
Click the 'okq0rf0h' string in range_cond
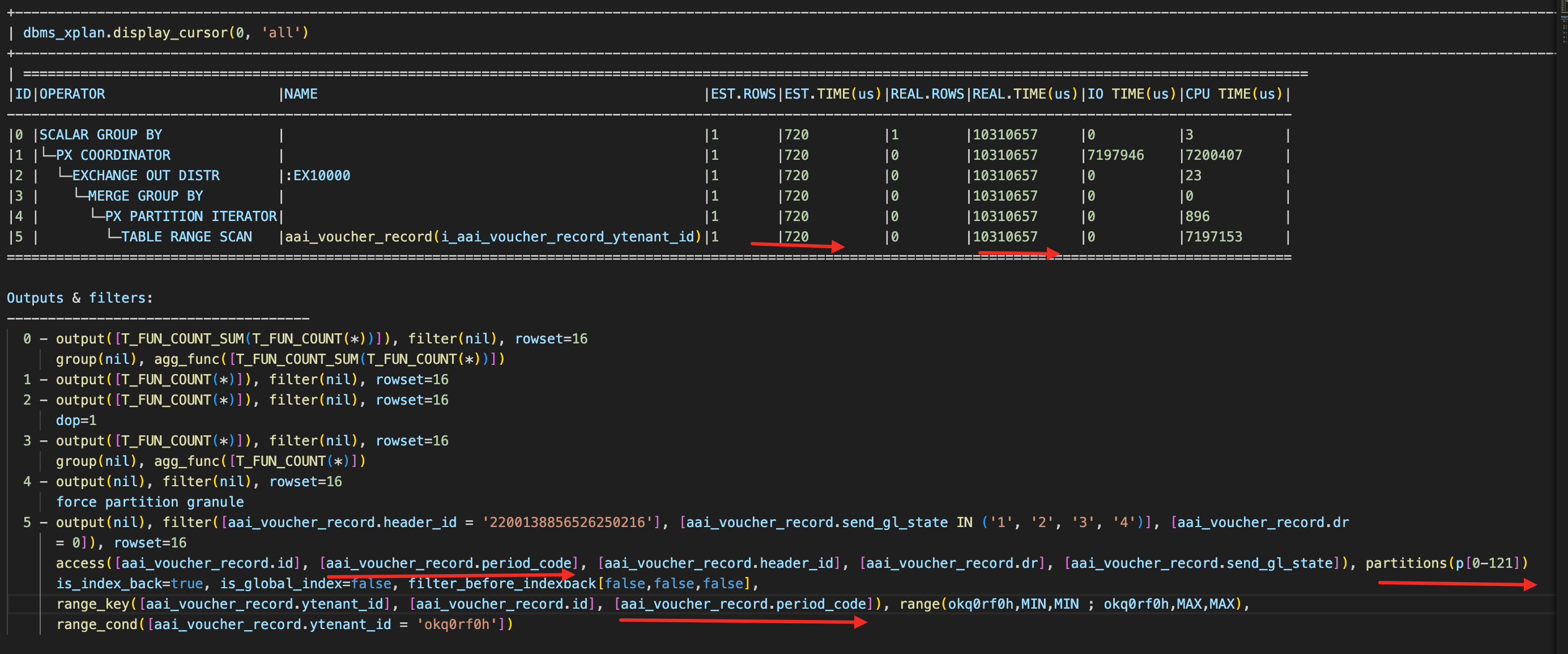(457, 625)
